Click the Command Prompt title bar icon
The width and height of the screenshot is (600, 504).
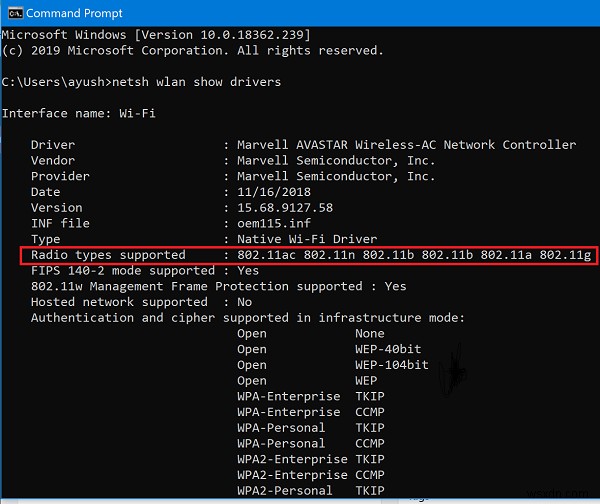tap(15, 13)
